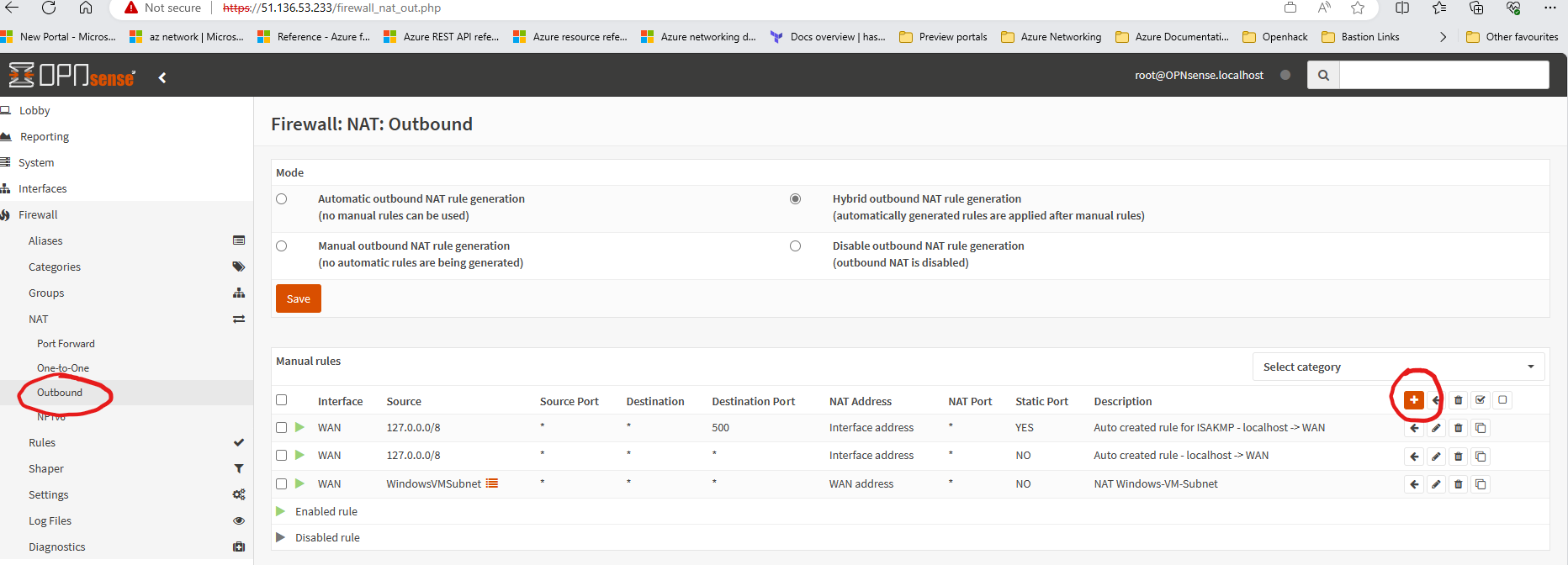Collapse the sidebar with the chevron
1568x565 pixels.
[x=162, y=77]
